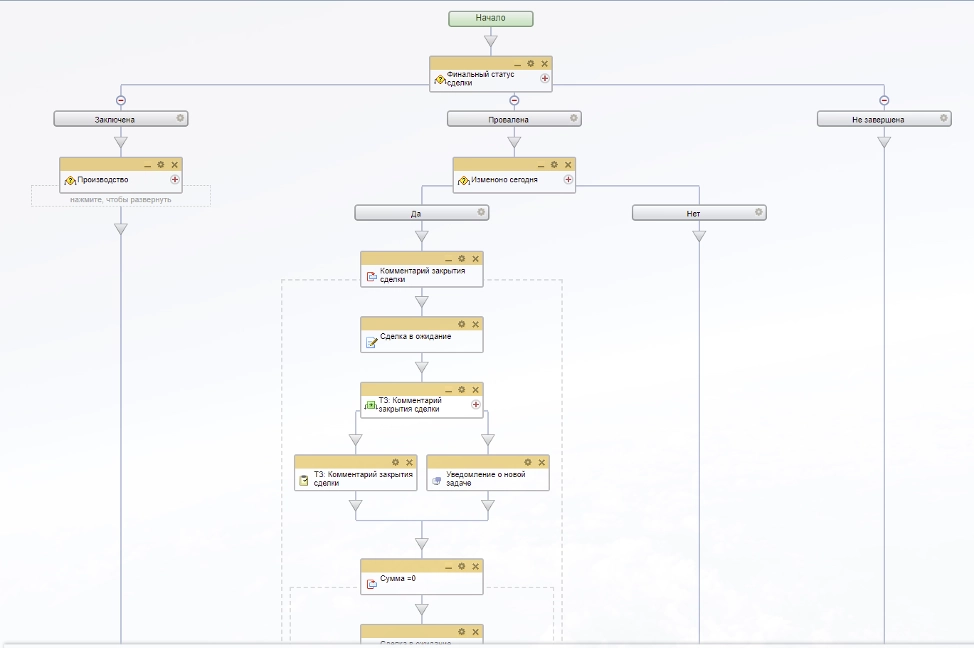Click gear icon on Заключена branch
Image resolution: width=974 pixels, height=650 pixels.
click(x=180, y=118)
